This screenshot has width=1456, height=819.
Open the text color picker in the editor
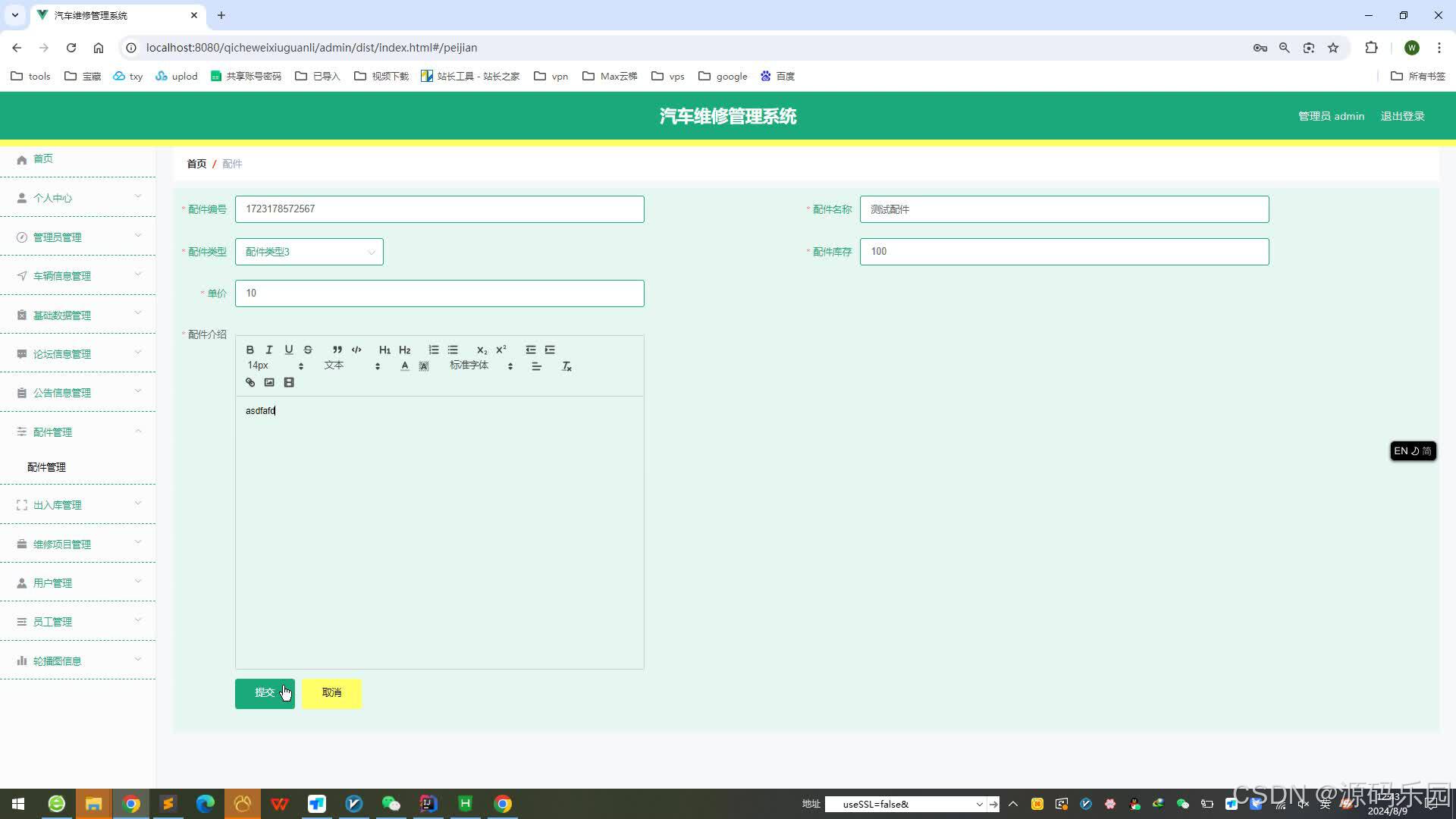[x=404, y=366]
